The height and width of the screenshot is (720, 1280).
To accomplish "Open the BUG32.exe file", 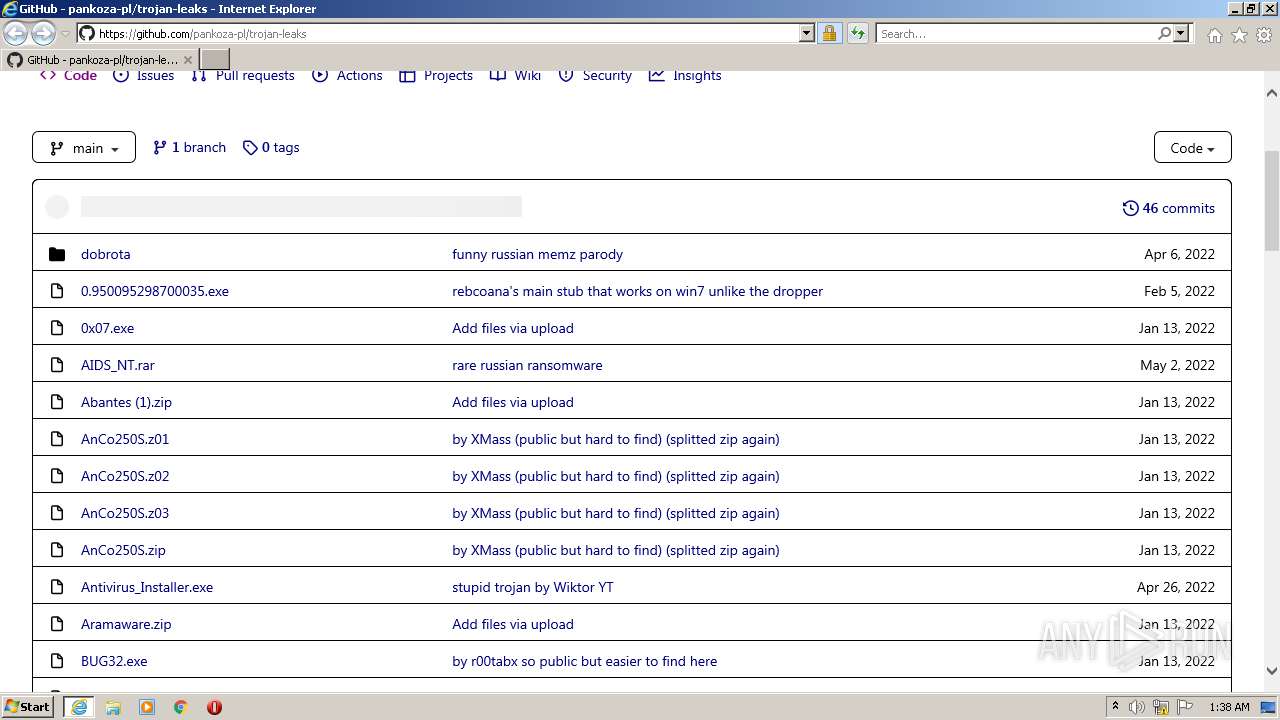I will pyautogui.click(x=114, y=661).
